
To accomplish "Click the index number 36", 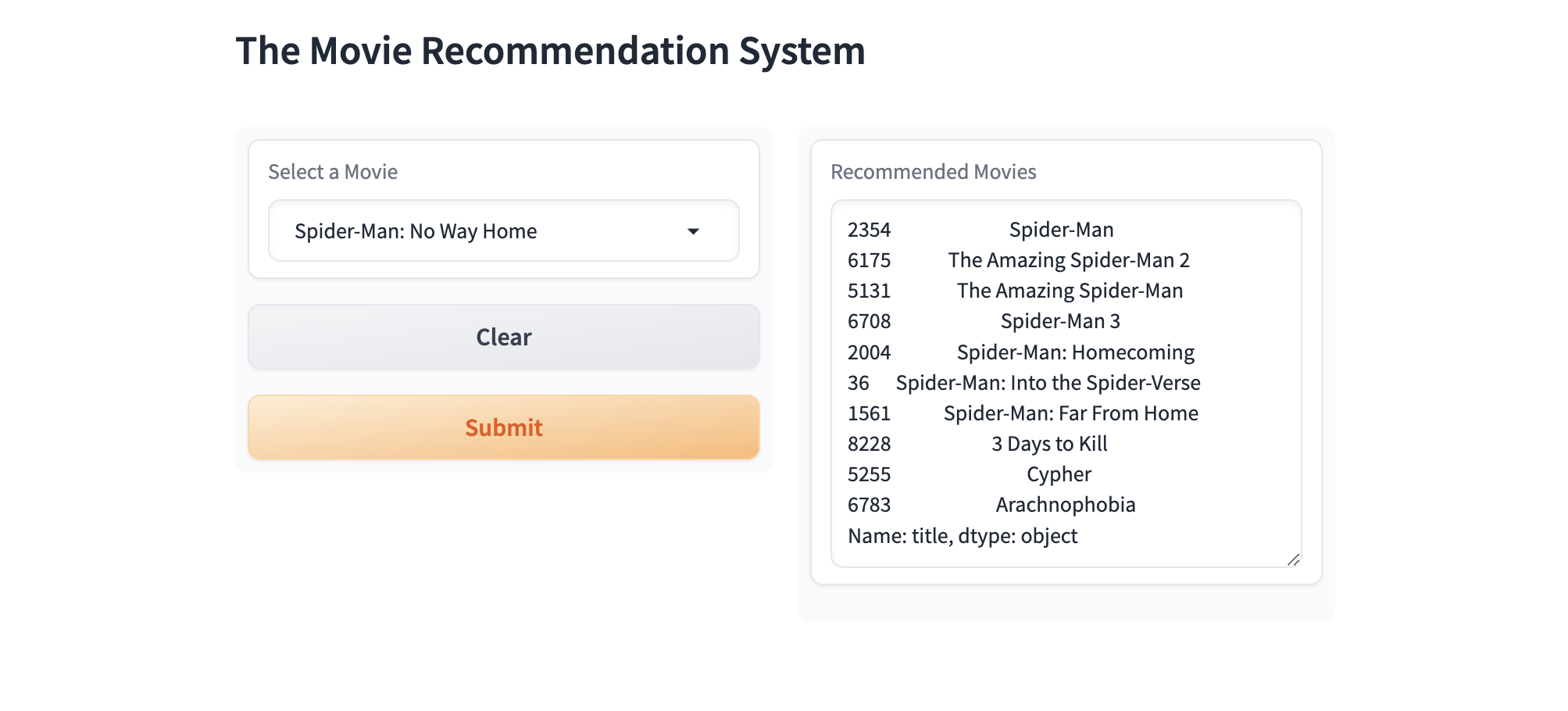I will tap(858, 383).
